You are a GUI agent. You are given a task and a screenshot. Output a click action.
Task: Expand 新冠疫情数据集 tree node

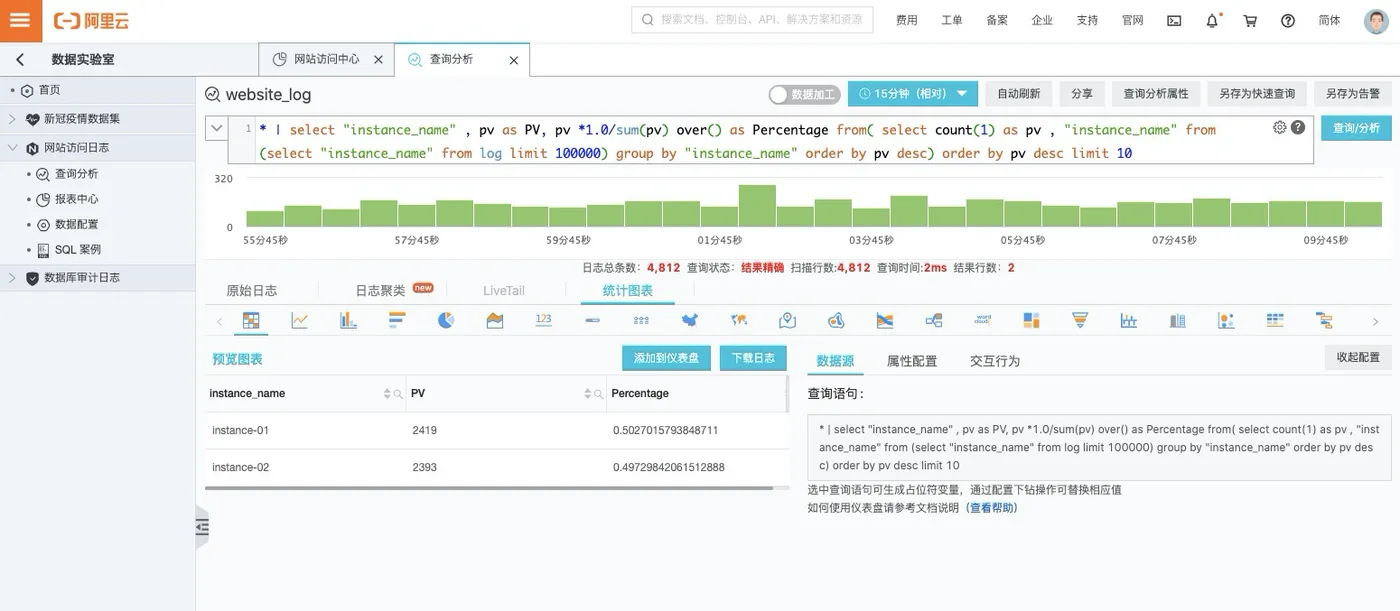click(13, 118)
